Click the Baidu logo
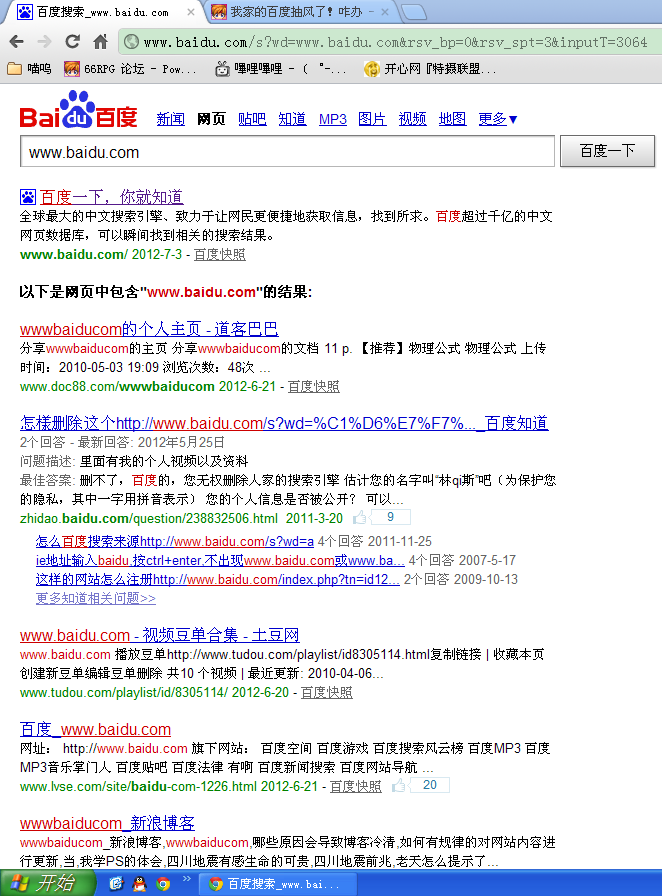The width and height of the screenshot is (662, 896). click(x=78, y=110)
